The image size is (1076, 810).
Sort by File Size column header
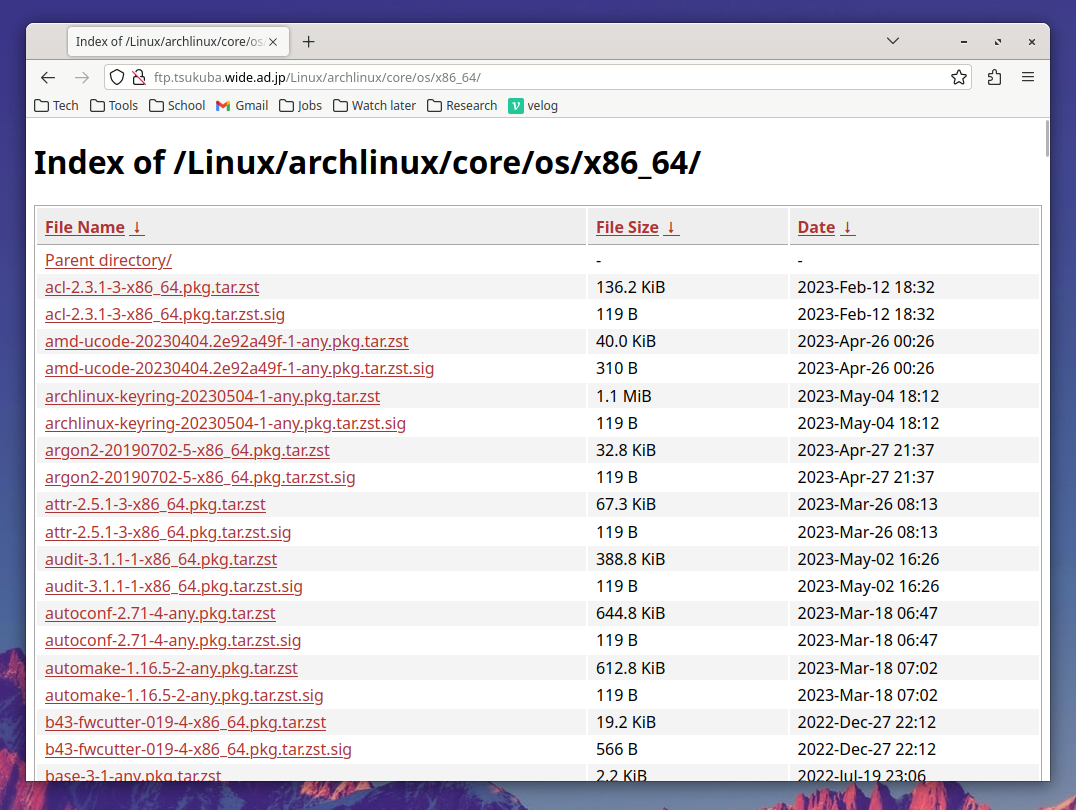(x=627, y=227)
